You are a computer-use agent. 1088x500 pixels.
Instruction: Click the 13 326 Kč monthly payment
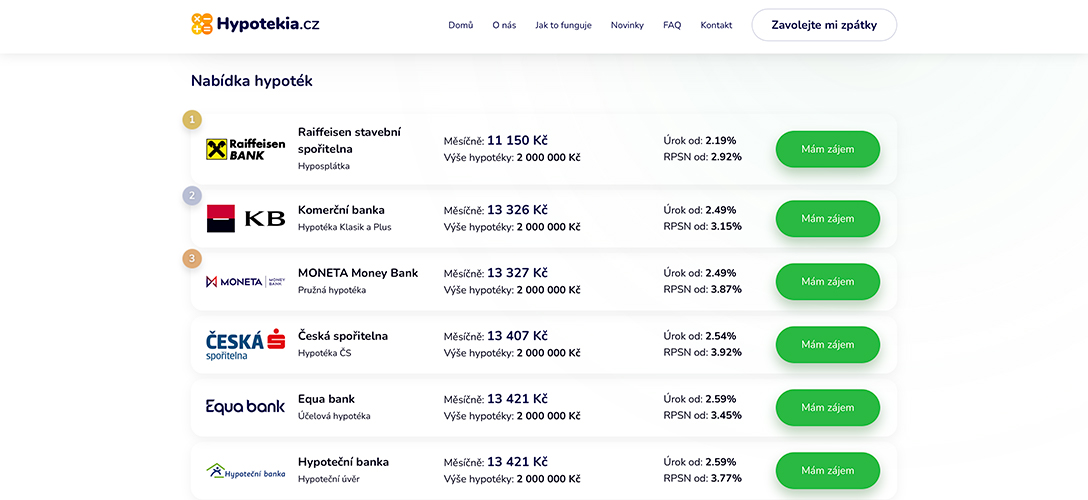pos(517,209)
